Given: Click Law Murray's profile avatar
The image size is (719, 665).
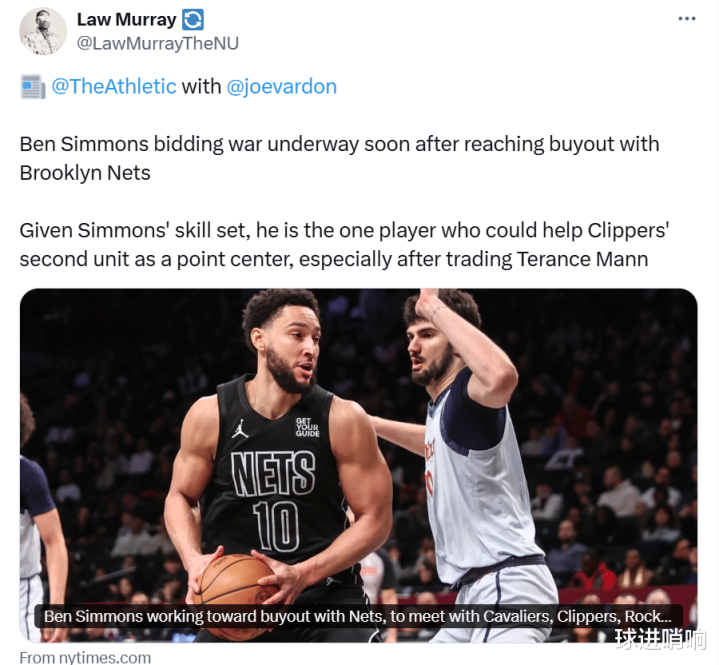Looking at the screenshot, I should (43, 31).
